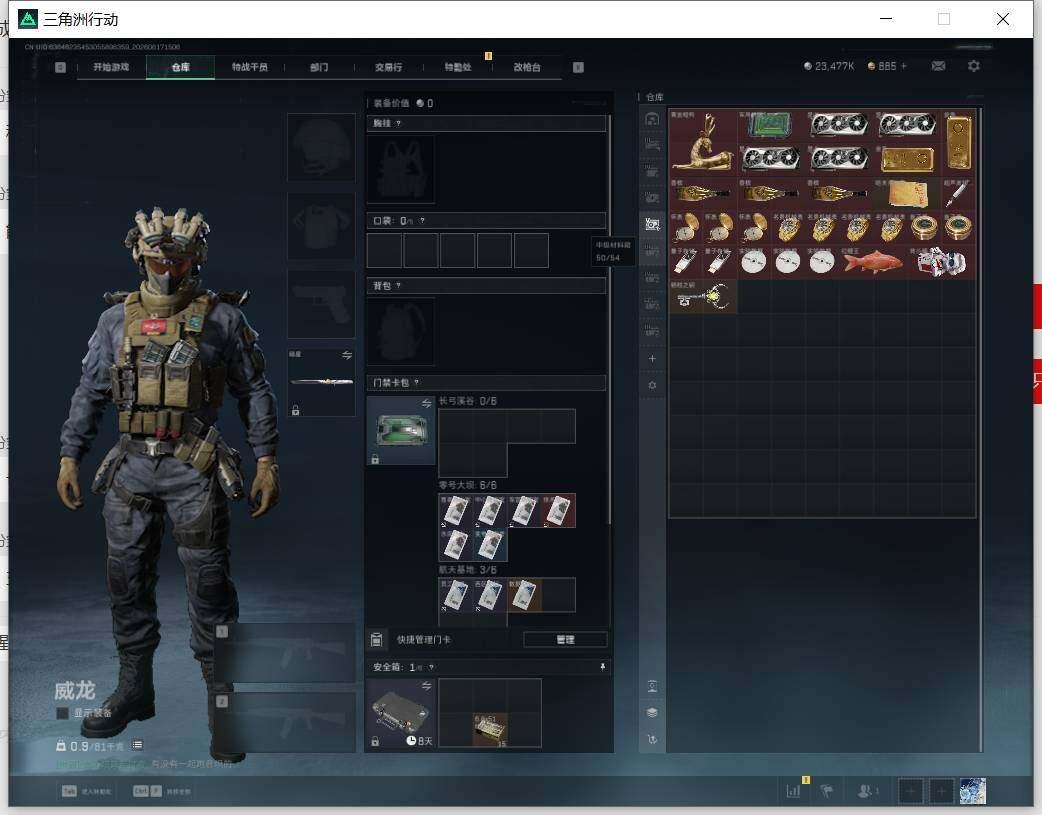The width and height of the screenshot is (1042, 815).
Task: Show help for 安全箱 question mark
Action: [431, 667]
